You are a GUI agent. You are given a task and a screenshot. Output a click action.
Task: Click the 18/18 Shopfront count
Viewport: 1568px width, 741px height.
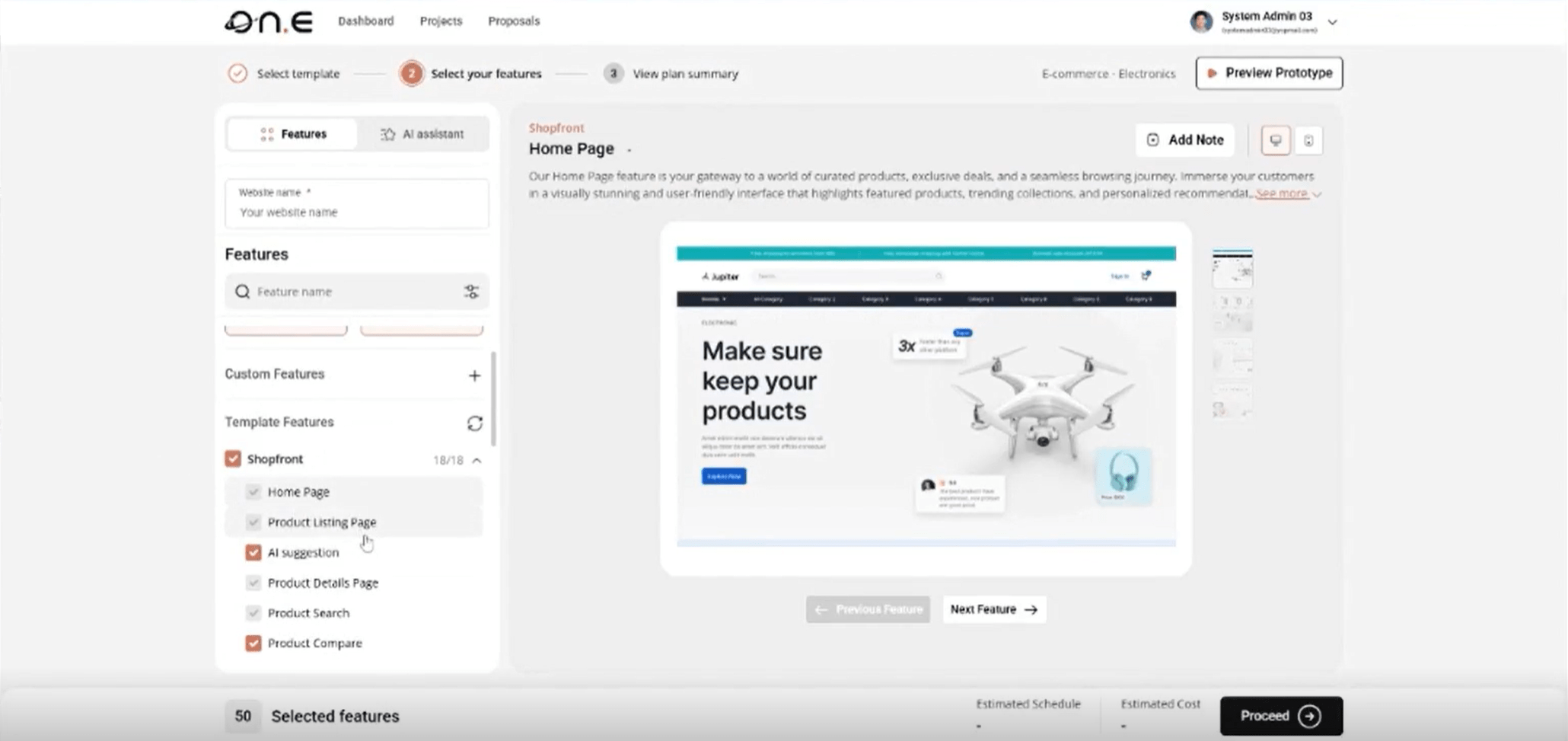click(448, 461)
